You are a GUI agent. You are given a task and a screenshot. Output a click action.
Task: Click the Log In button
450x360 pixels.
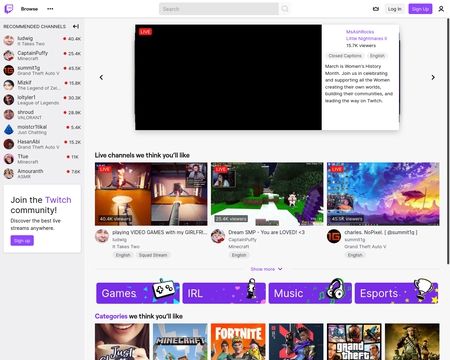pyautogui.click(x=395, y=9)
